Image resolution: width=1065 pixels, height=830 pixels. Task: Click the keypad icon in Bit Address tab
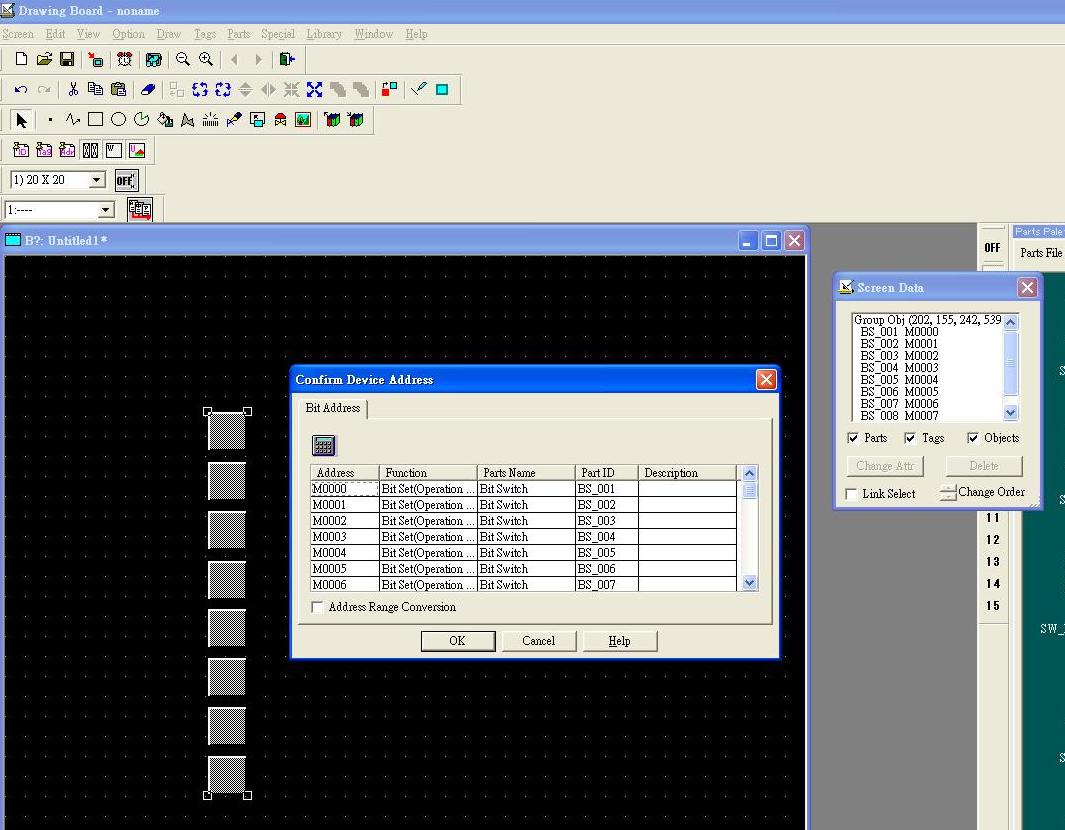pyautogui.click(x=323, y=446)
